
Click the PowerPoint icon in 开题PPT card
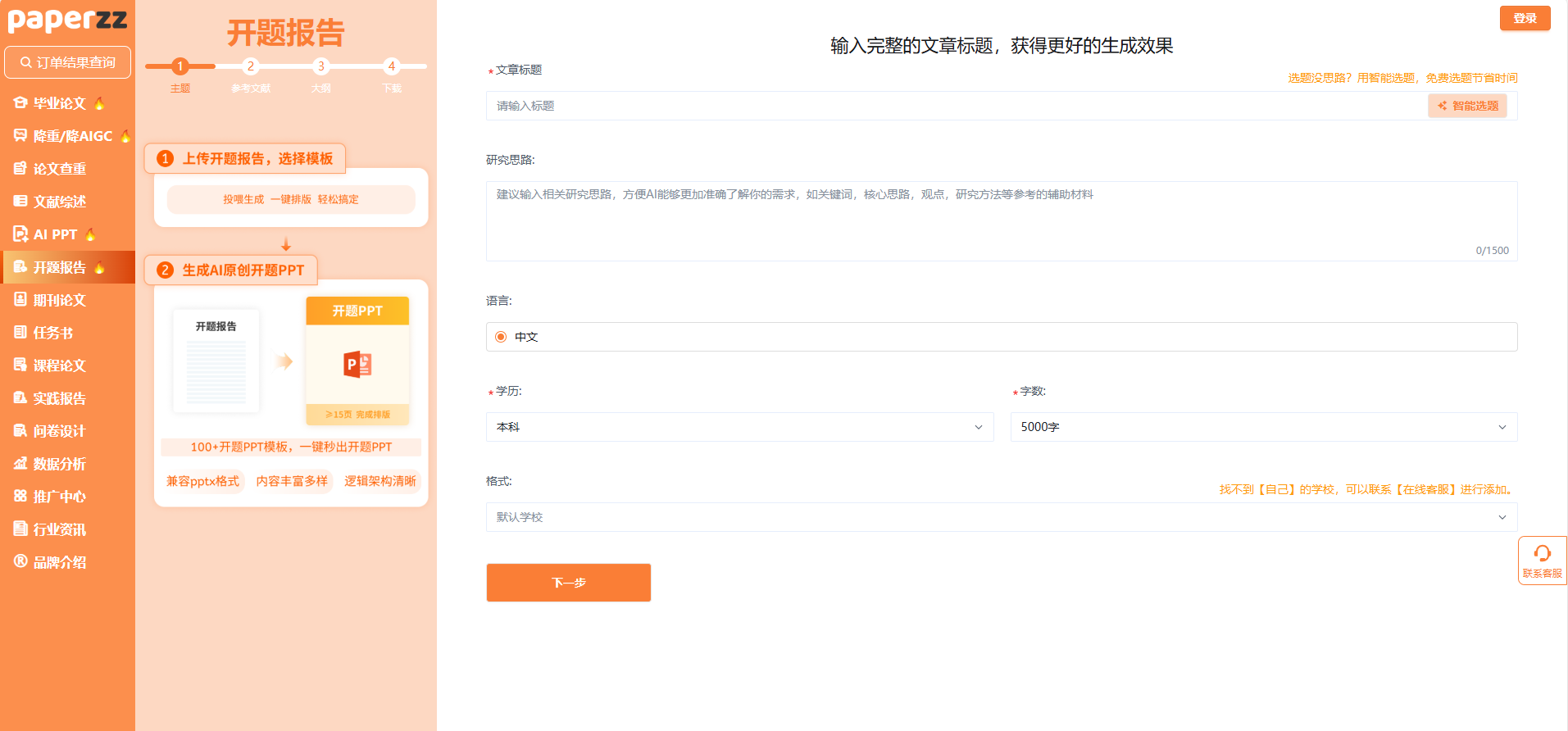357,364
